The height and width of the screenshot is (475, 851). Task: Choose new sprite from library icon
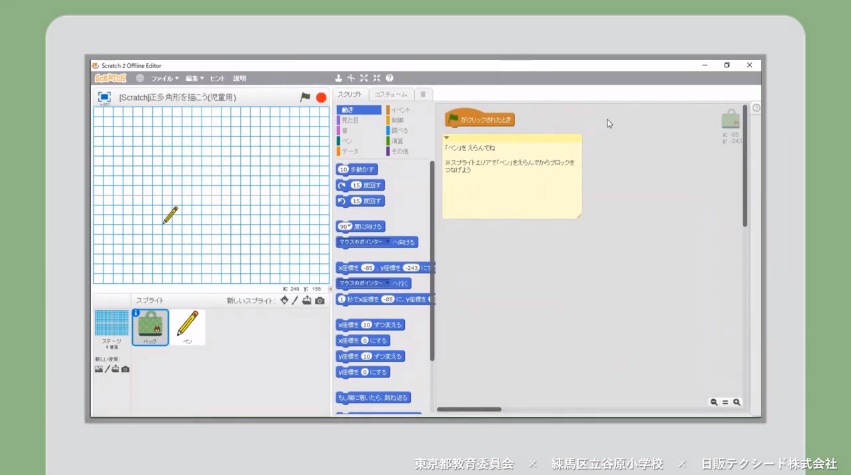(284, 300)
